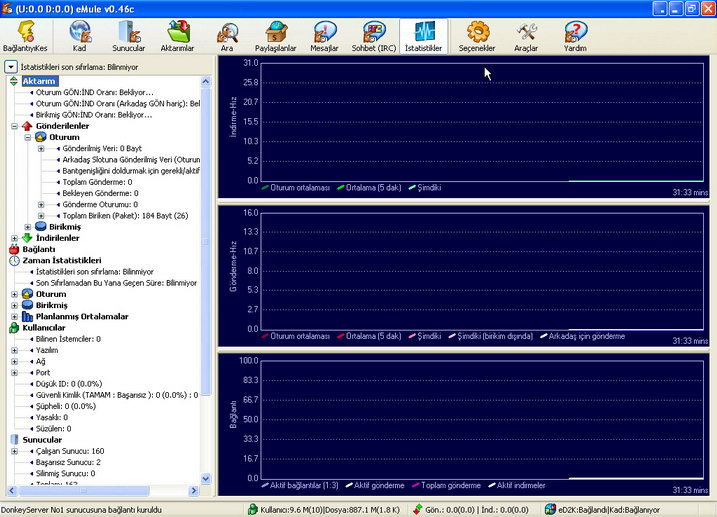Image resolution: width=717 pixels, height=517 pixels.
Task: Click 'Başarısız Sunucu: 2' row
Action: coord(68,462)
